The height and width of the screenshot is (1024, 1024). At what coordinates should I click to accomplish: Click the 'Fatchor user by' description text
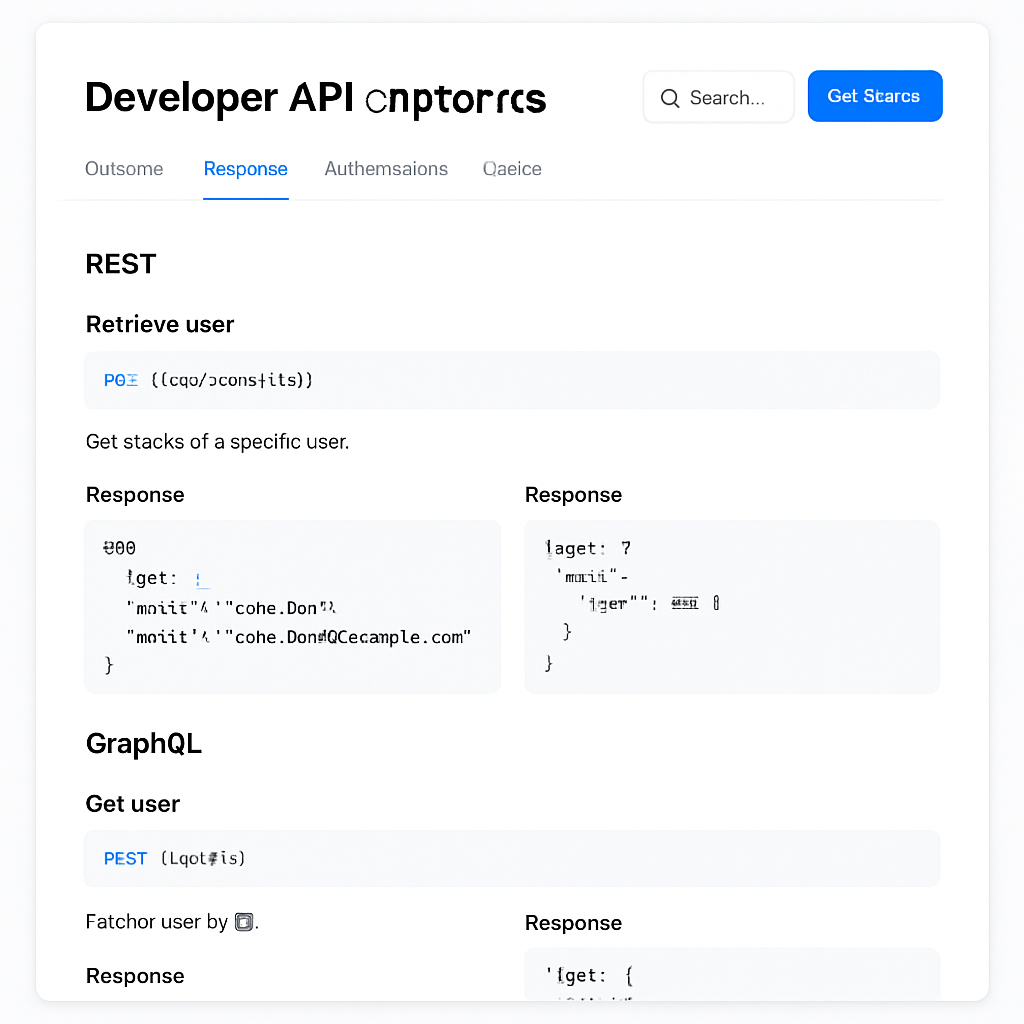click(157, 921)
